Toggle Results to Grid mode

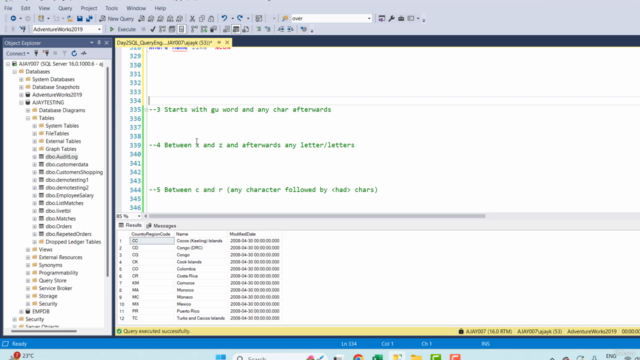coord(236,29)
